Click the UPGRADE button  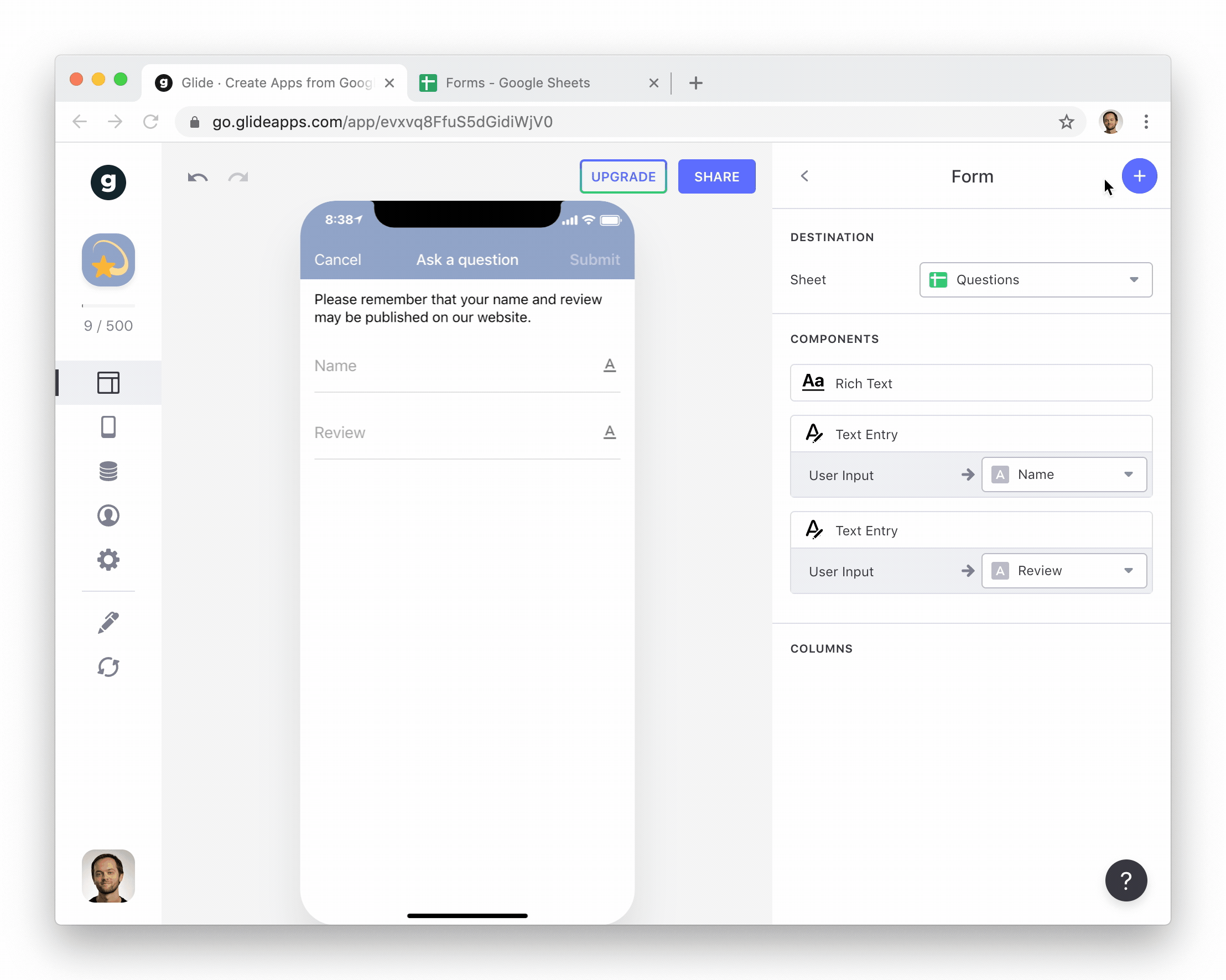pos(622,177)
